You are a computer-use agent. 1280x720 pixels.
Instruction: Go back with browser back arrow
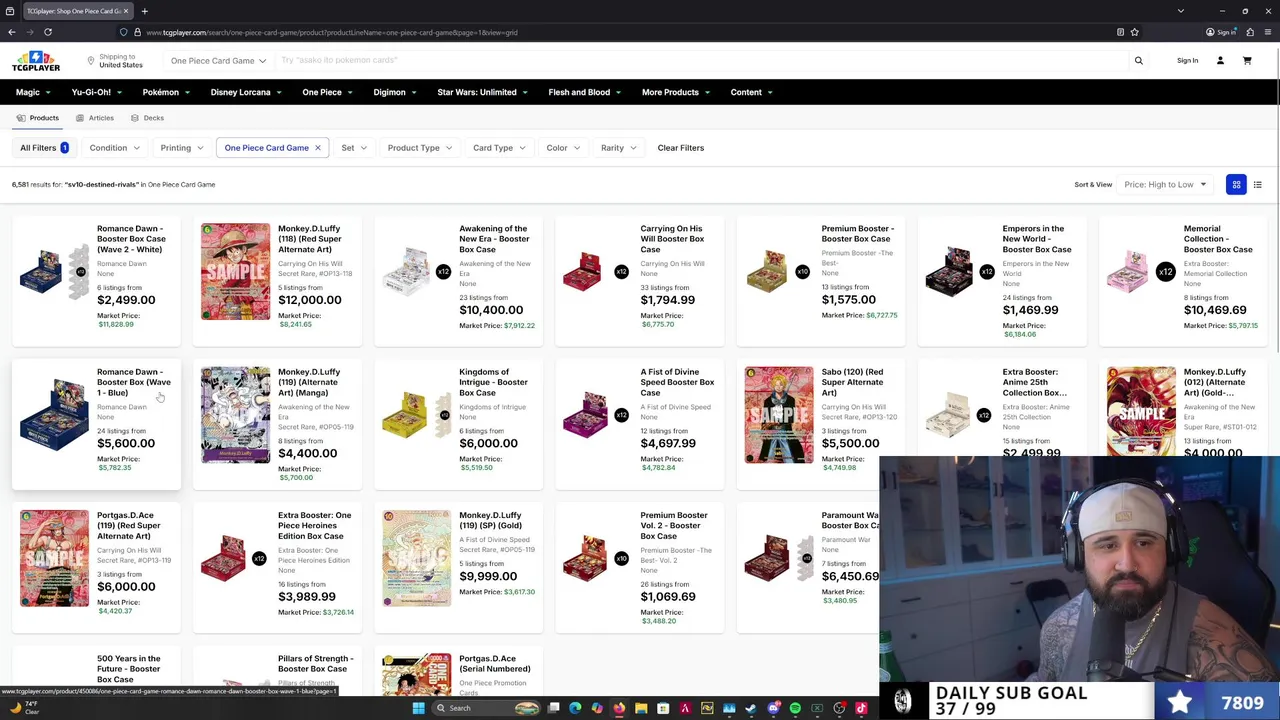pos(12,32)
